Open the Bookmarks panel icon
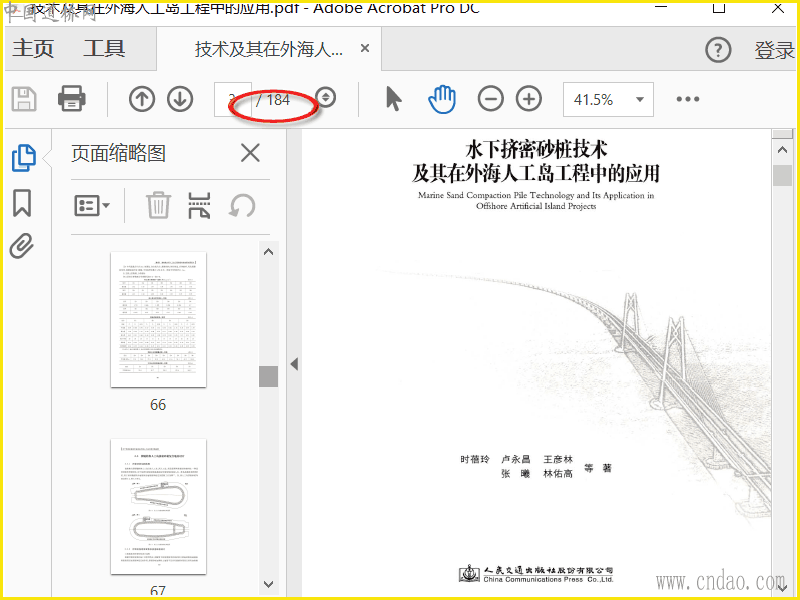The width and height of the screenshot is (800, 600). pyautogui.click(x=22, y=203)
